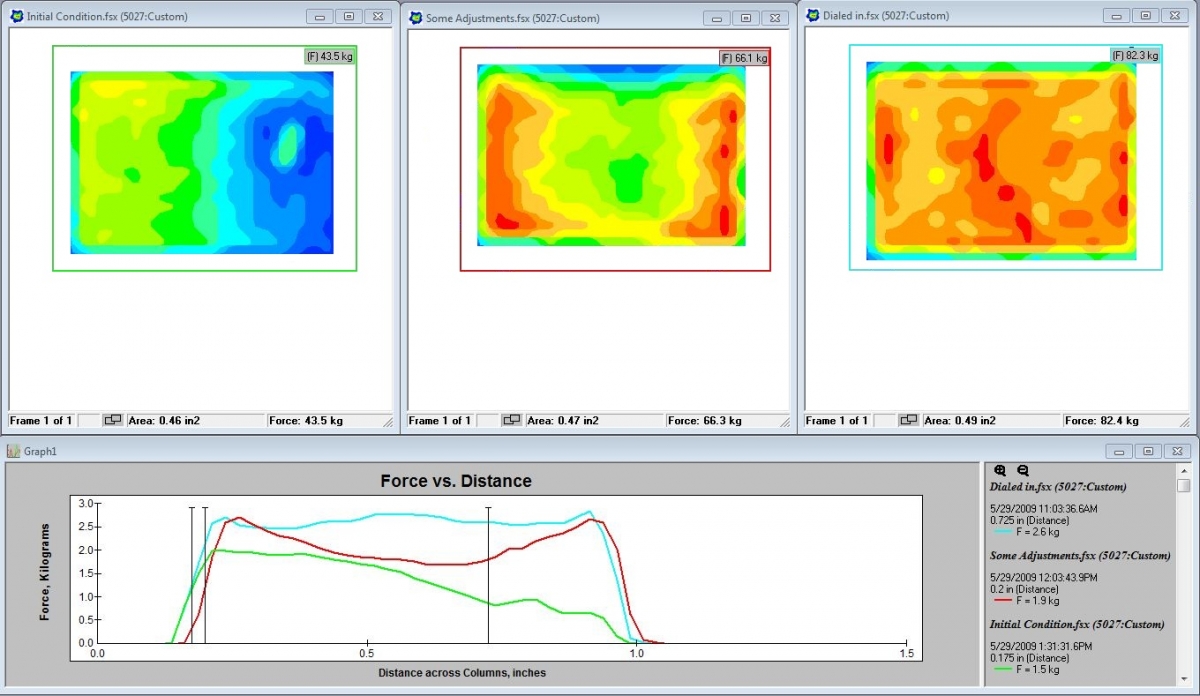Image resolution: width=1200 pixels, height=696 pixels.
Task: Click the Dialed in.fsx window title icon
Action: 814,16
